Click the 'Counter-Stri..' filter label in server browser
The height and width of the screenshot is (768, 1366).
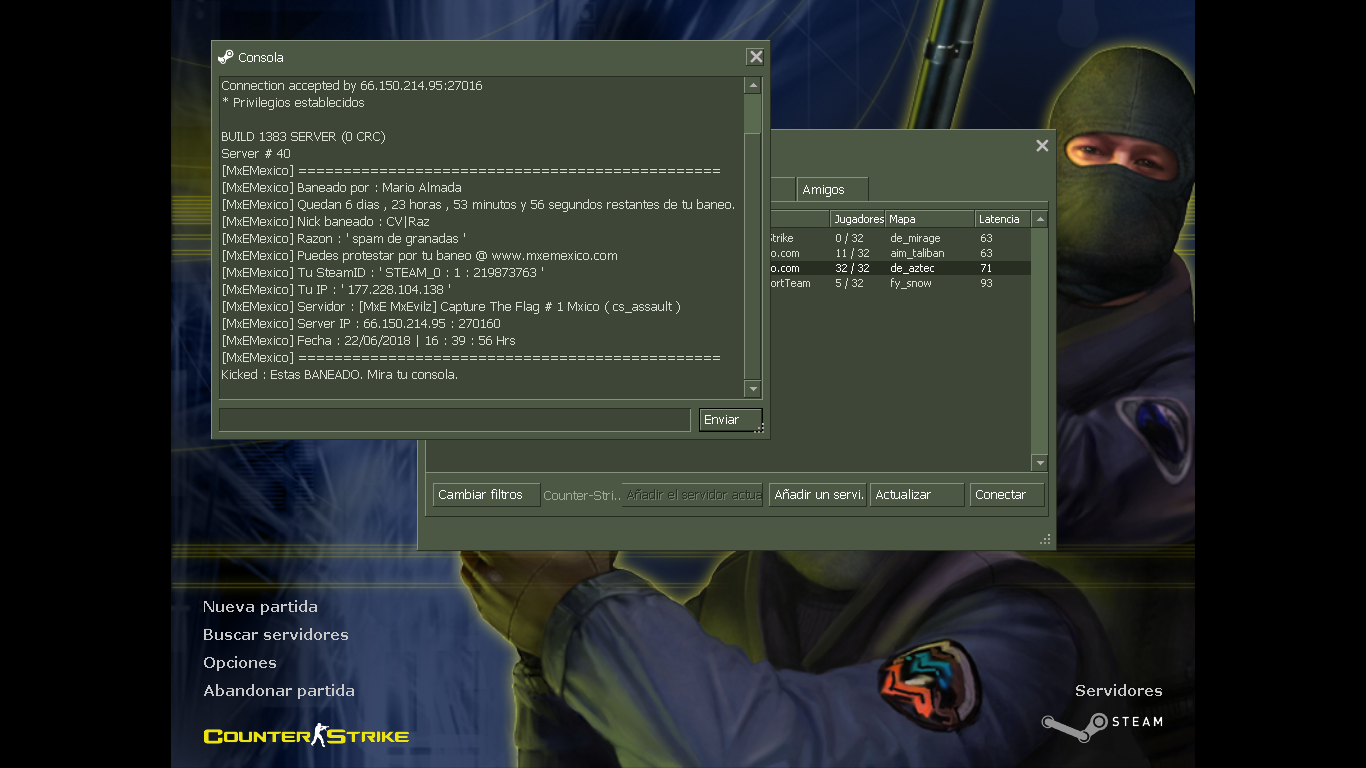(582, 496)
